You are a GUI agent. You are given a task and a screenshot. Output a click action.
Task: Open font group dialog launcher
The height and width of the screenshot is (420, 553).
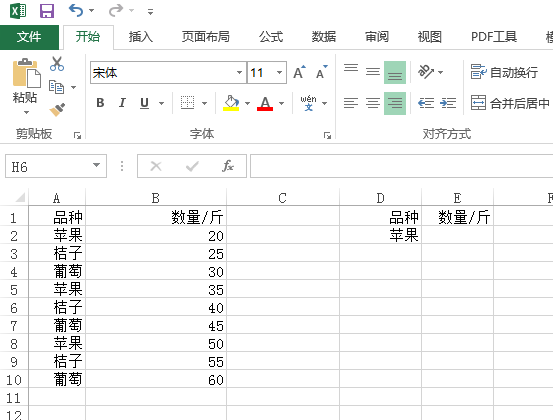pyautogui.click(x=327, y=135)
